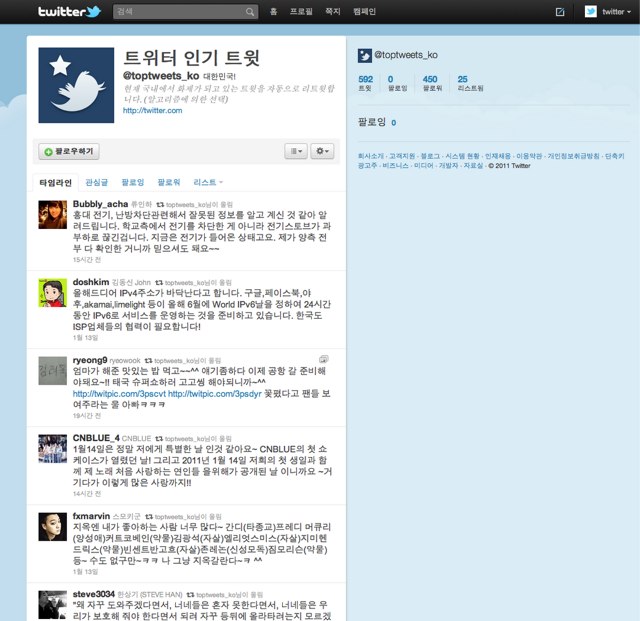The image size is (640, 621).
Task: Open 프로필 in the top navigation
Action: [301, 11]
